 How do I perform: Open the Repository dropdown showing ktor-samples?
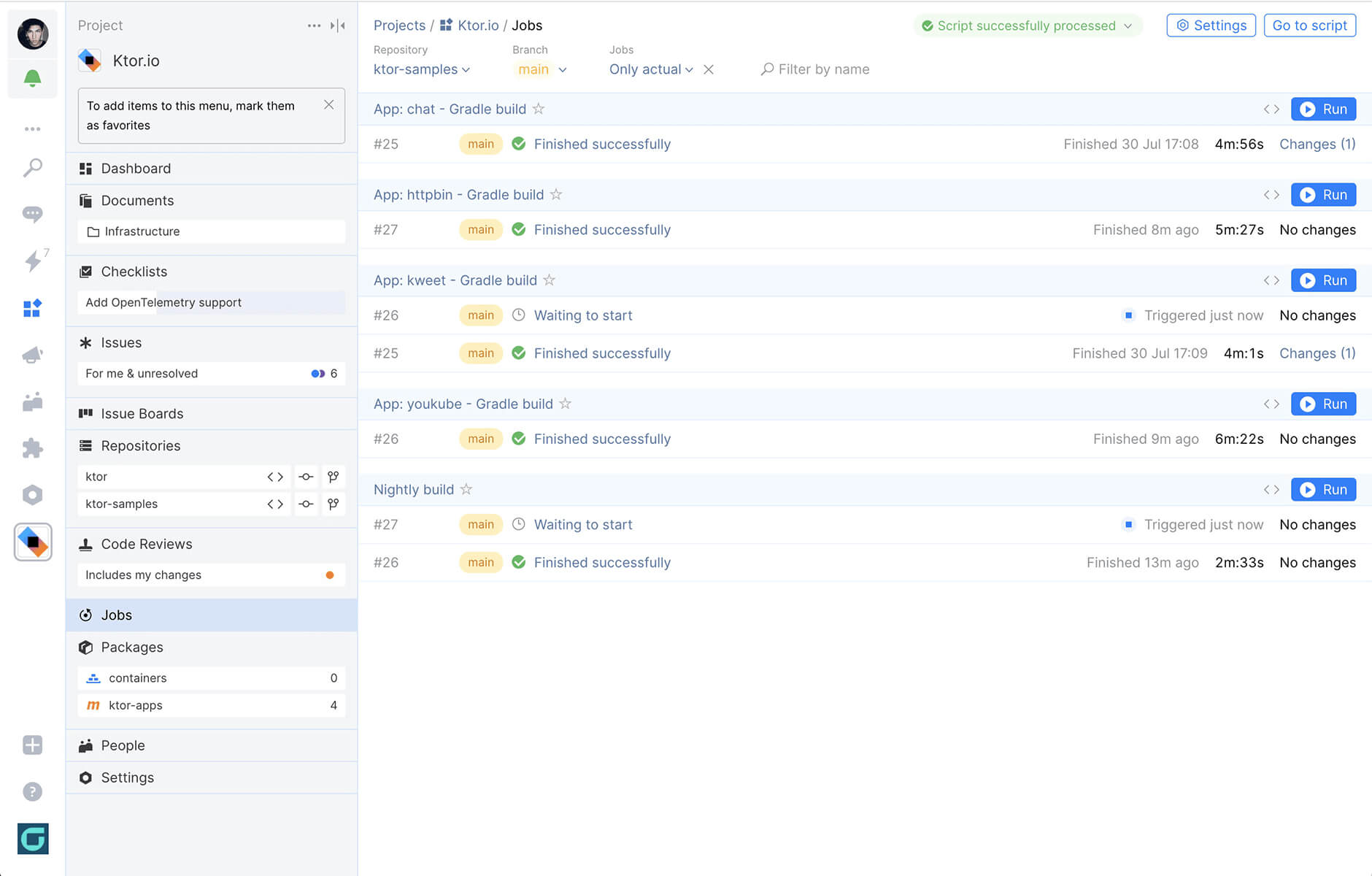pos(422,69)
